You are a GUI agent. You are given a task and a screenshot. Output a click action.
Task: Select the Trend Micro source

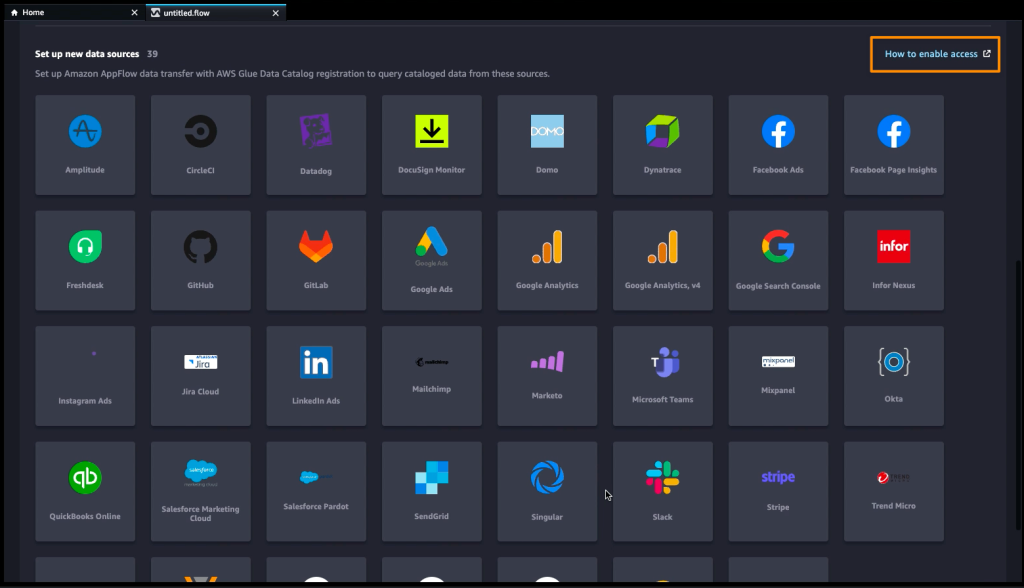(894, 492)
